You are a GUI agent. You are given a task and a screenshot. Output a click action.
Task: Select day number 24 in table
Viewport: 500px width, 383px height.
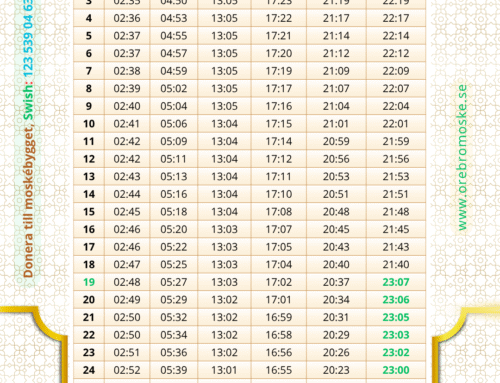[89, 370]
